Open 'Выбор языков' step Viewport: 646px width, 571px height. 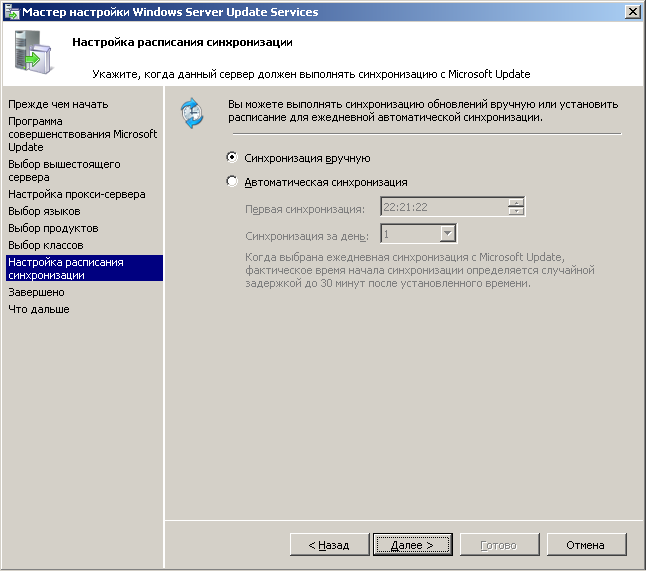point(44,211)
